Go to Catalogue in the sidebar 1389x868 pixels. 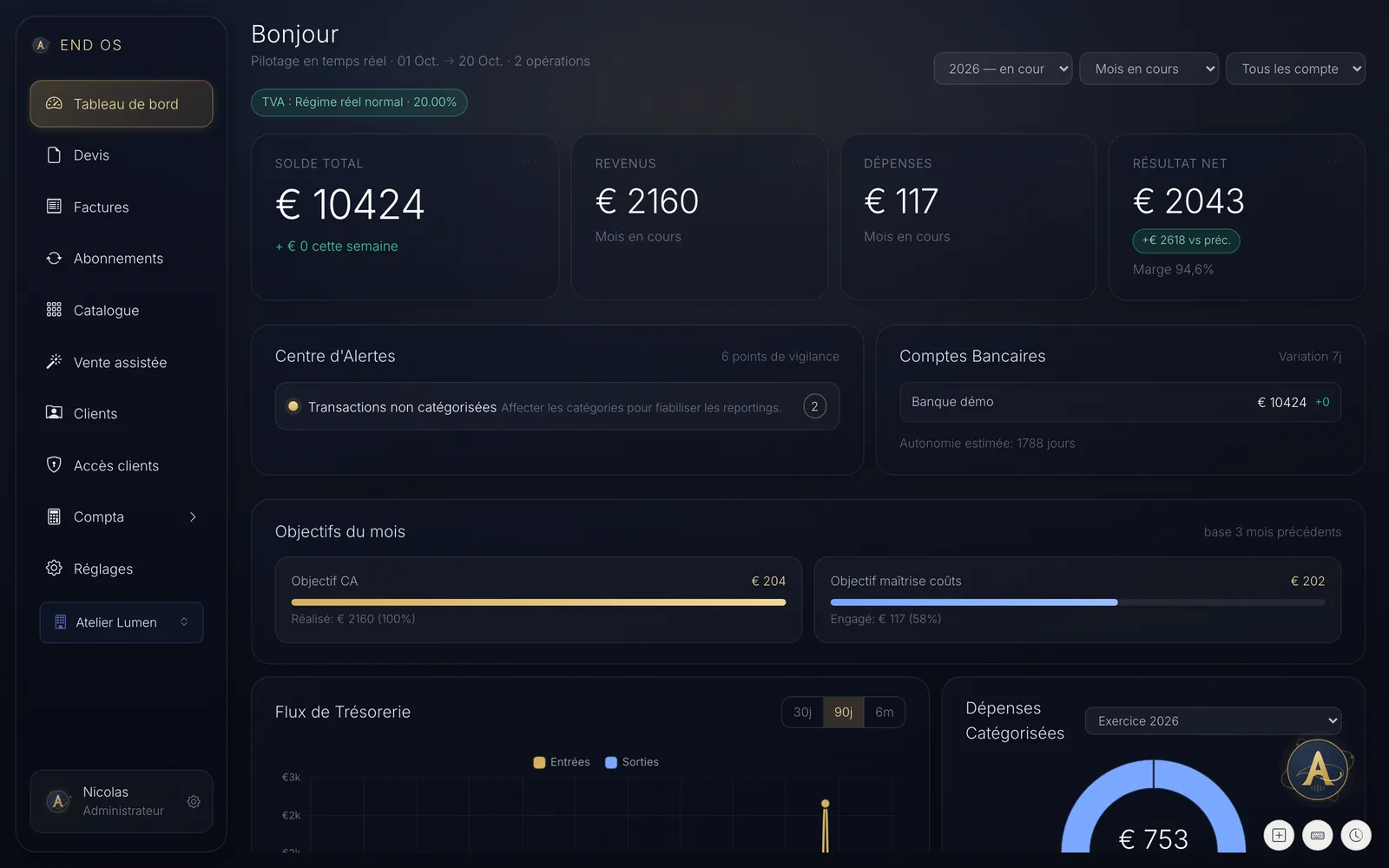pos(122,310)
